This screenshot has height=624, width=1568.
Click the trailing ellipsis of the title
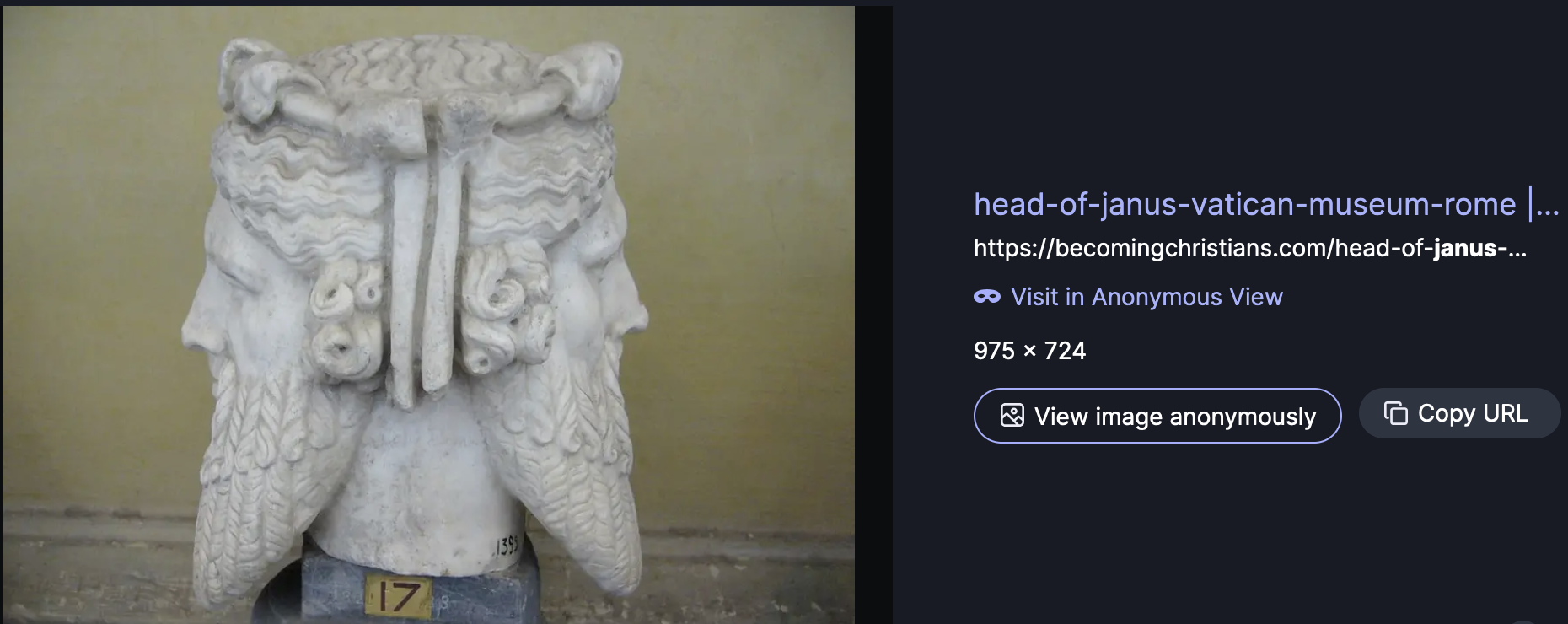[1548, 206]
